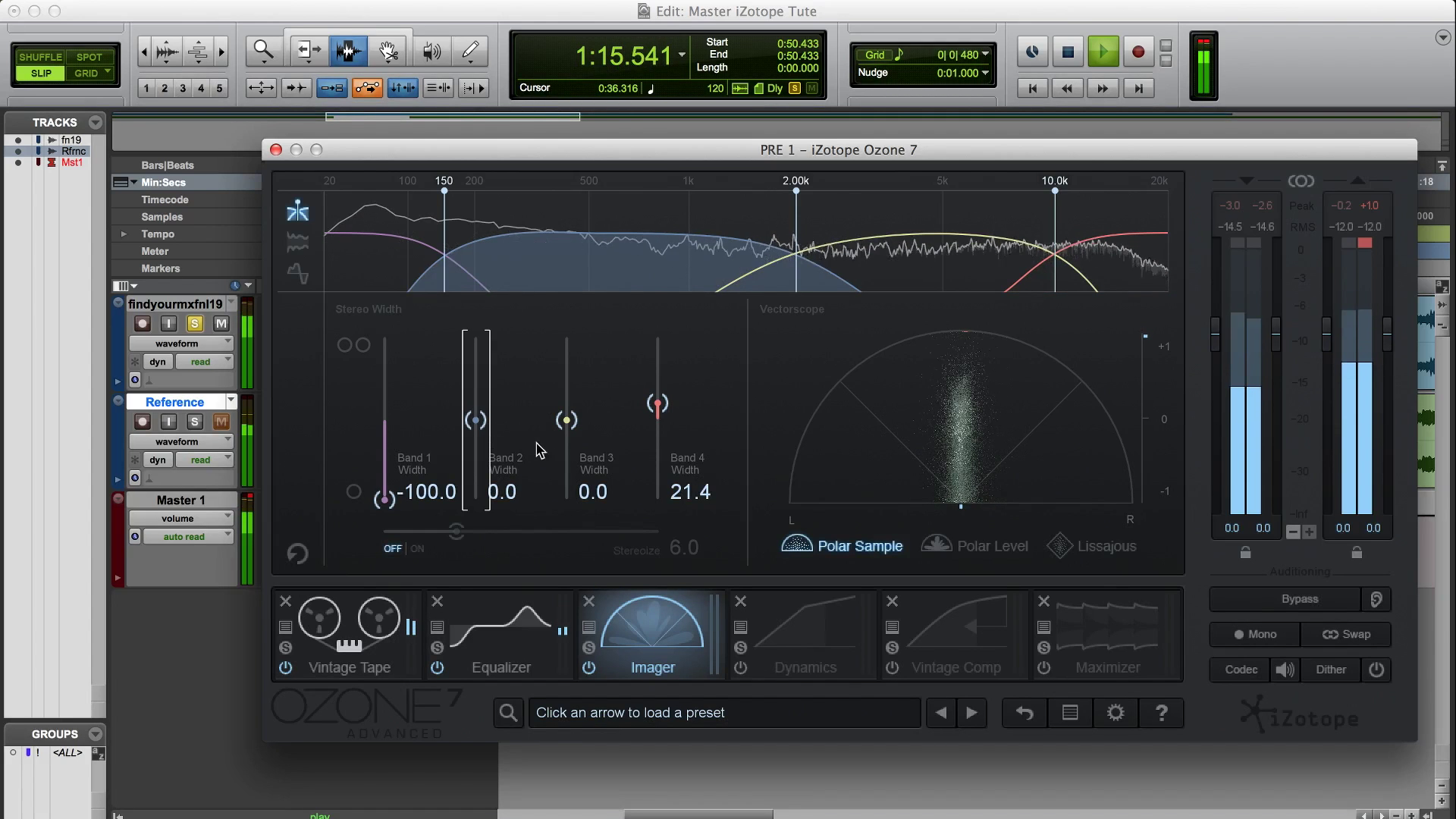Open findyourmxfnl19 track view waveform dropdown
Screen dimensions: 1456x819
181,344
